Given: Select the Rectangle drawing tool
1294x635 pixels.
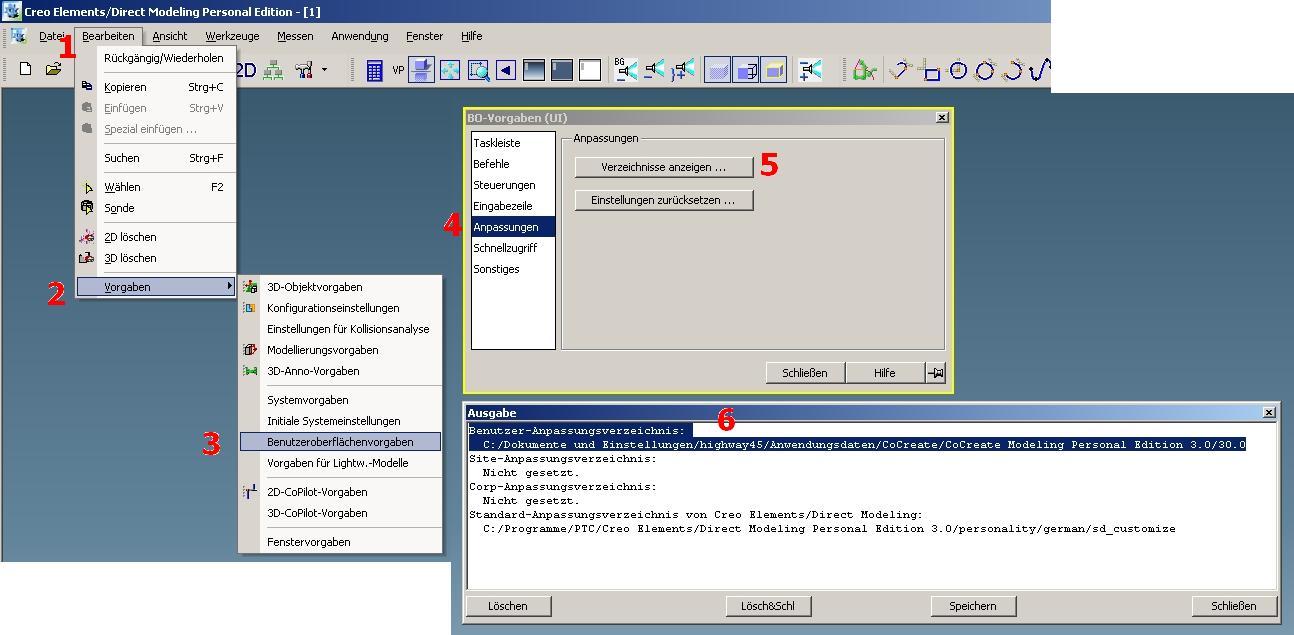Looking at the screenshot, I should 933,72.
